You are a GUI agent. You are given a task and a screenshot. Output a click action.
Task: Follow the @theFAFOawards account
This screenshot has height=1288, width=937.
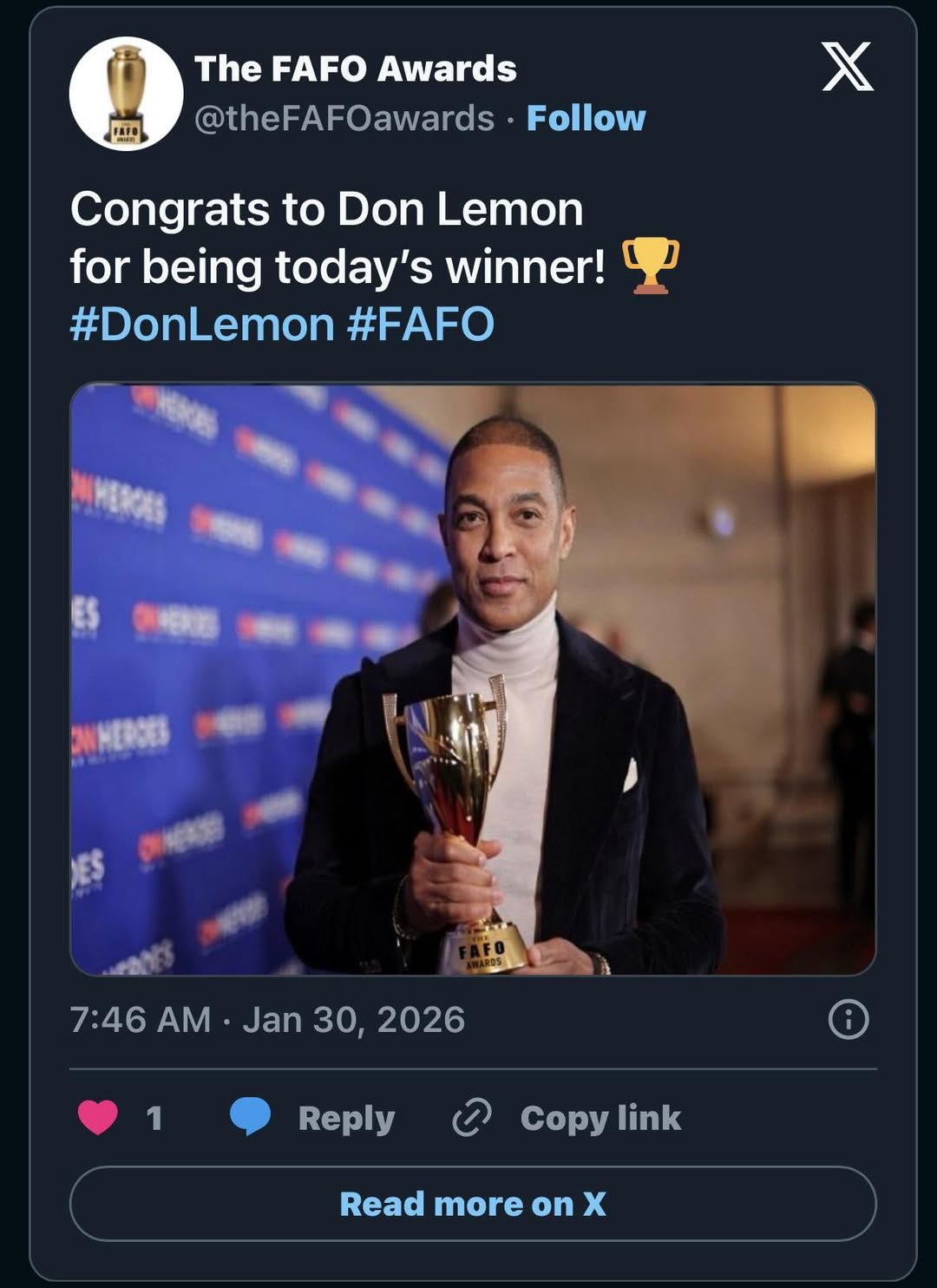[x=586, y=118]
